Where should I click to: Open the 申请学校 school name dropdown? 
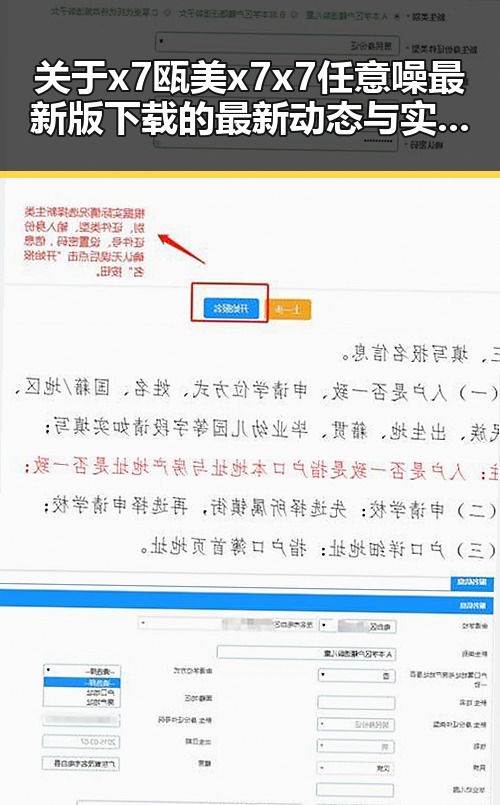pos(227,624)
